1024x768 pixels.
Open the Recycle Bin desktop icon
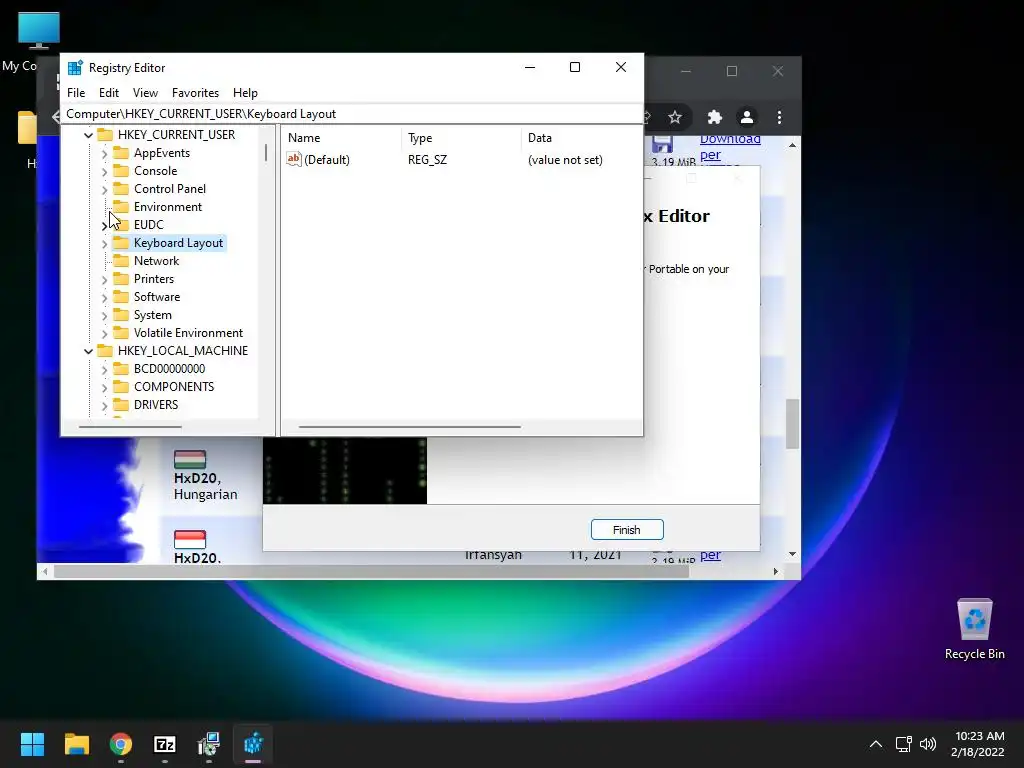coord(974,630)
